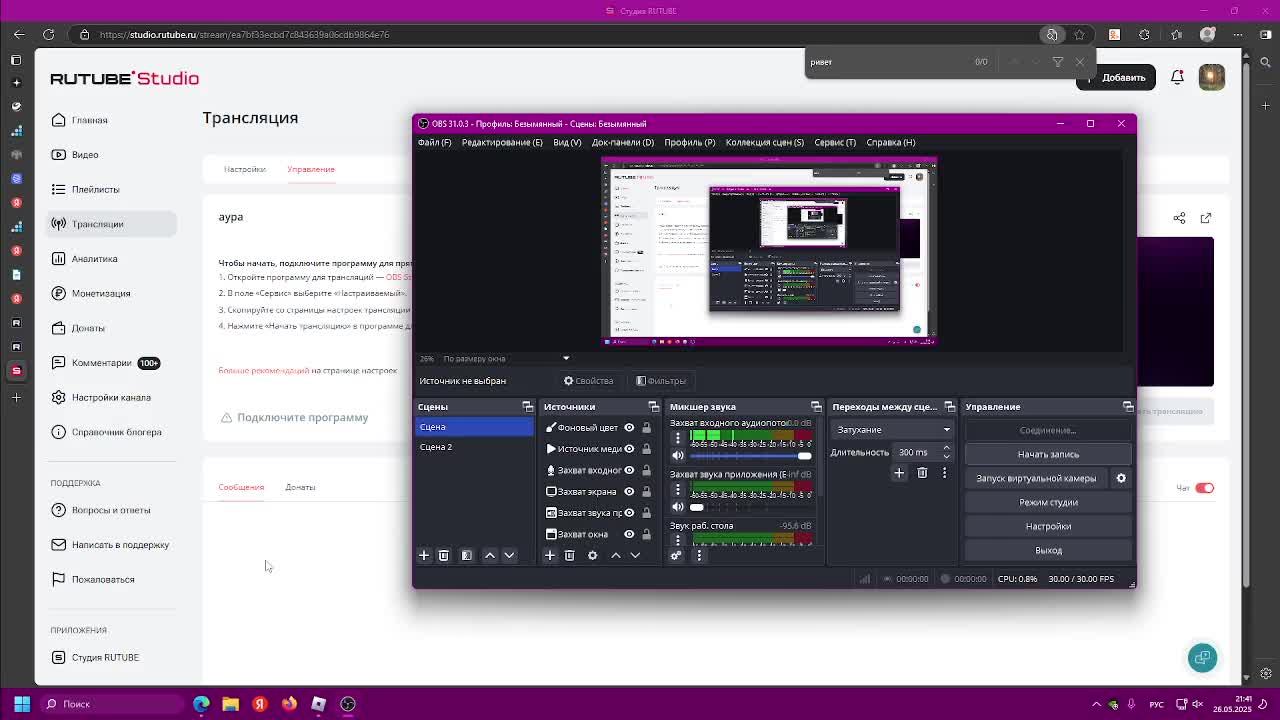The width and height of the screenshot is (1280, 720).
Task: Toggle visibility of Фоновый цвет source
Action: pos(629,428)
